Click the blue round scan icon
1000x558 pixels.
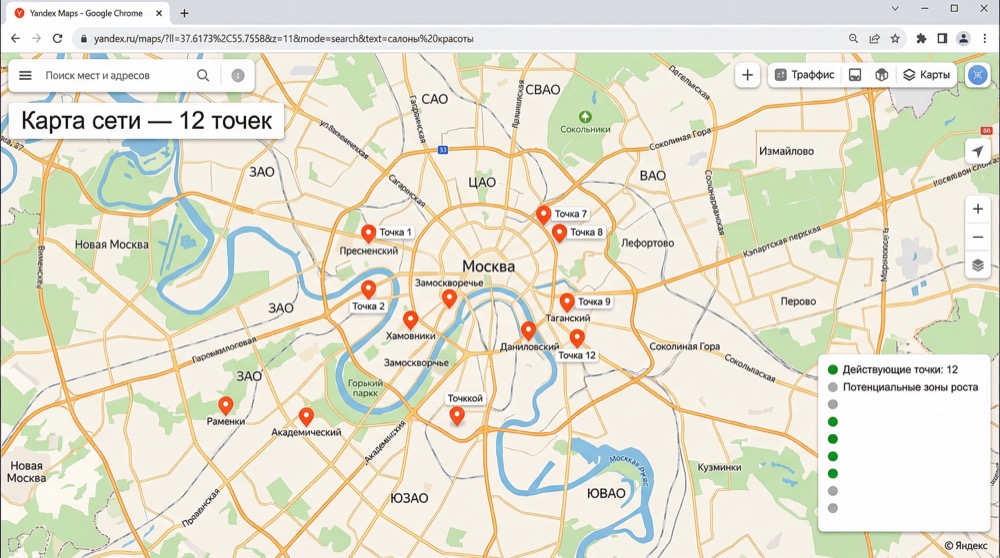pyautogui.click(x=977, y=75)
